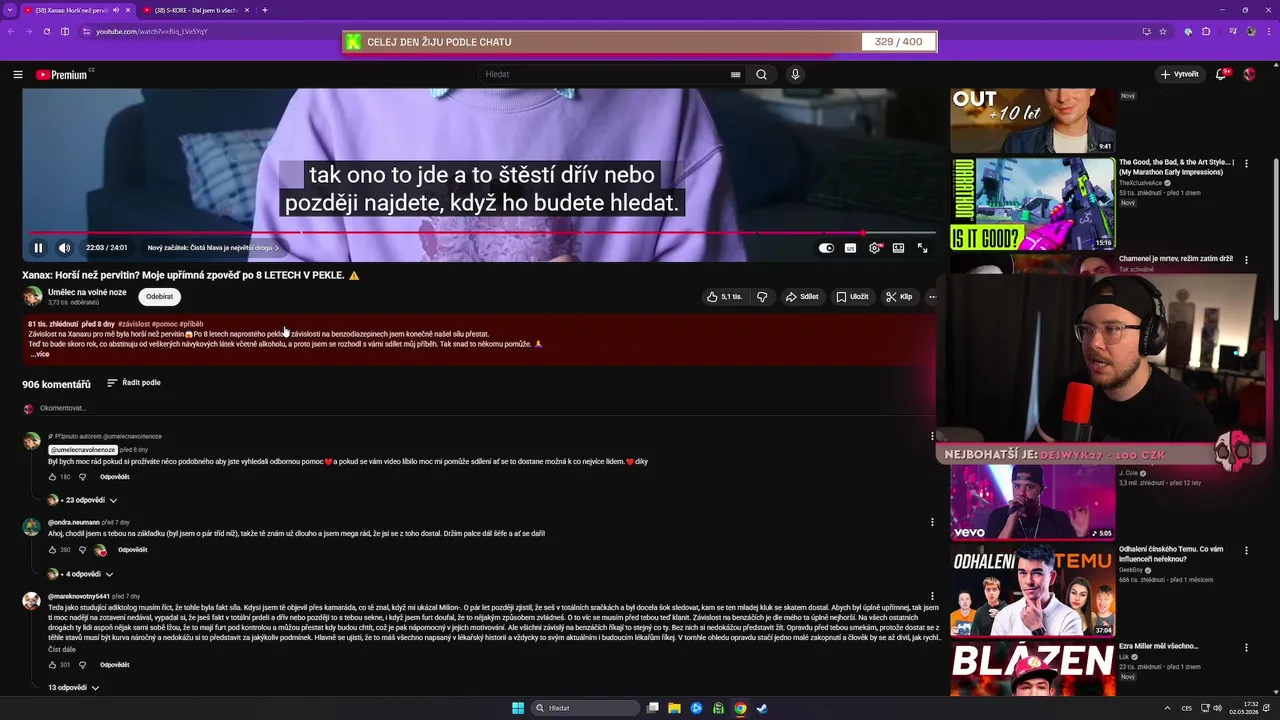Click the Sdílet share button

(802, 297)
